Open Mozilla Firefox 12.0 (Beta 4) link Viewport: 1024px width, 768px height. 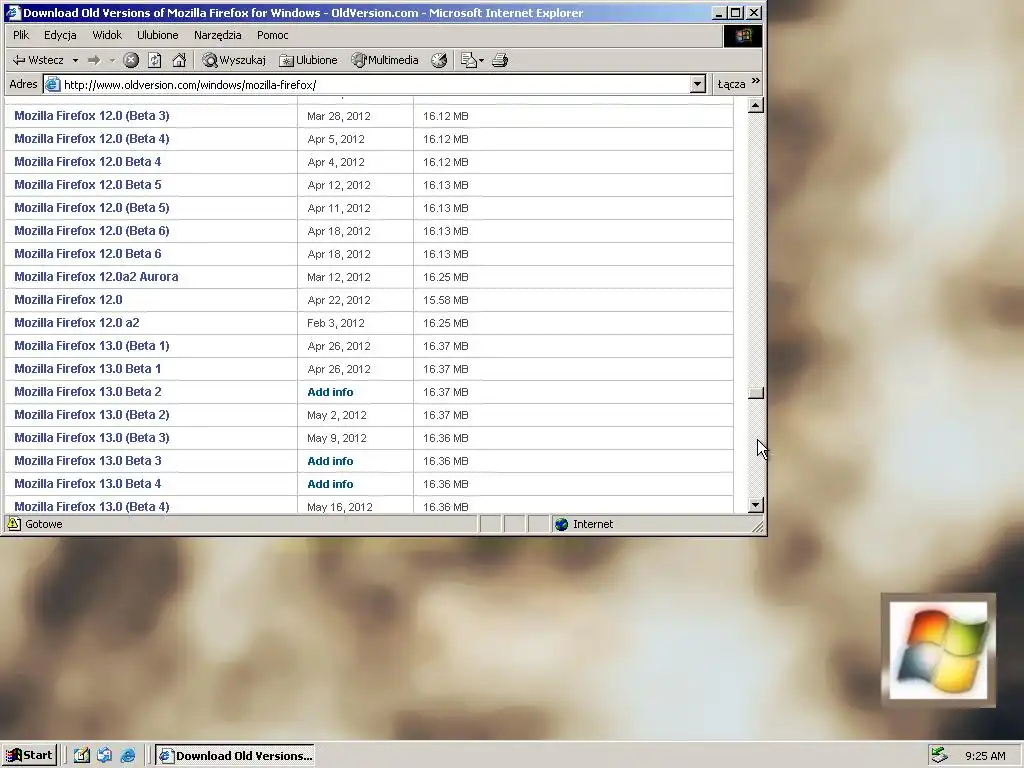click(91, 138)
